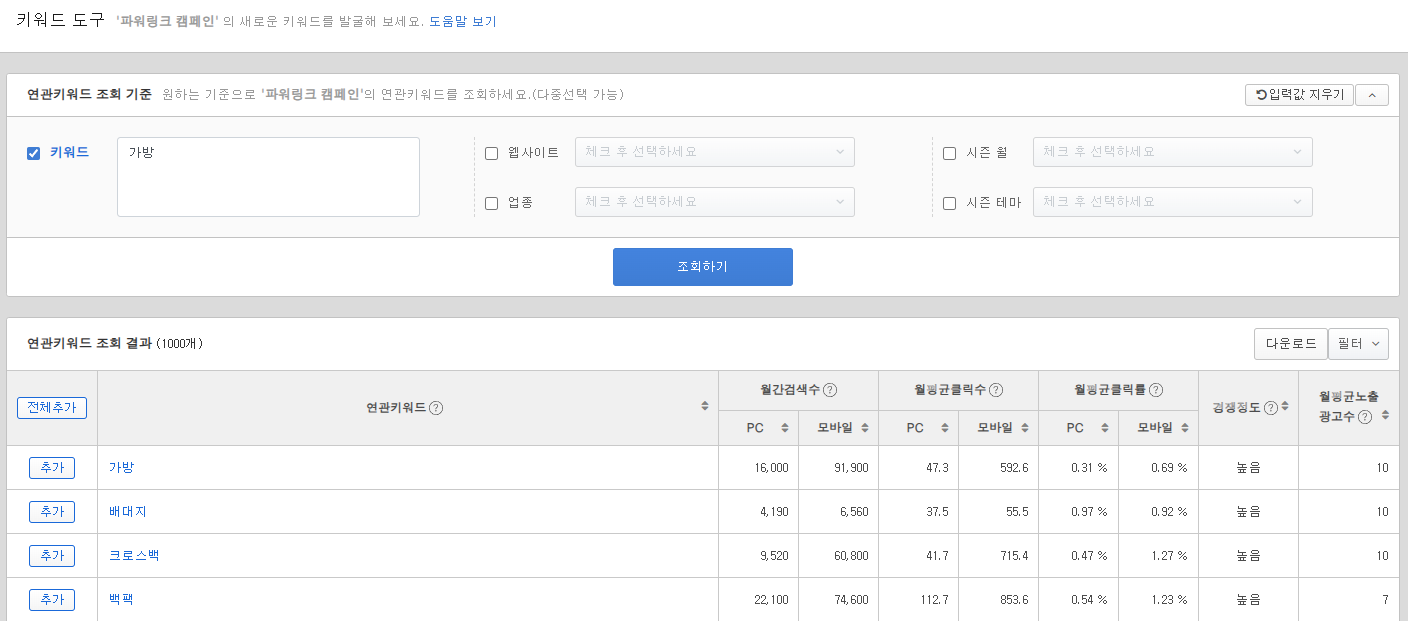Viewport: 1408px width, 621px height.
Task: Open the 도움말 보기 link
Action: (x=463, y=20)
